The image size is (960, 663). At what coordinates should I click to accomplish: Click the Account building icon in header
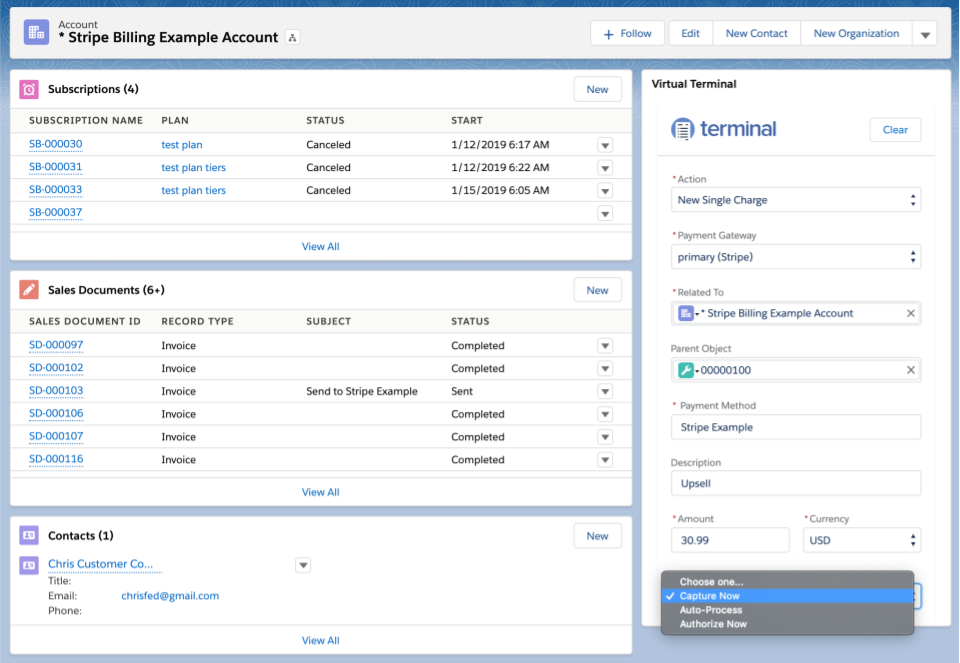pyautogui.click(x=36, y=32)
